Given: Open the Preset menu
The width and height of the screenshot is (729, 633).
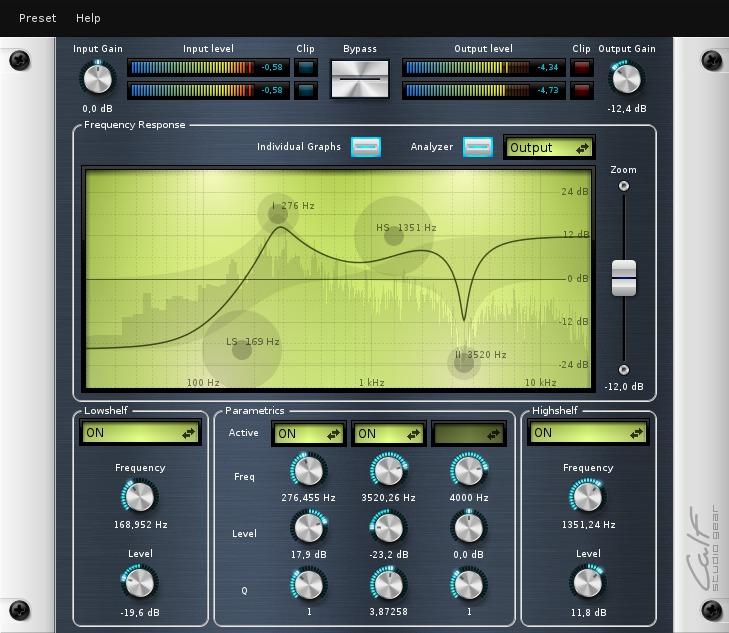Looking at the screenshot, I should (37, 18).
